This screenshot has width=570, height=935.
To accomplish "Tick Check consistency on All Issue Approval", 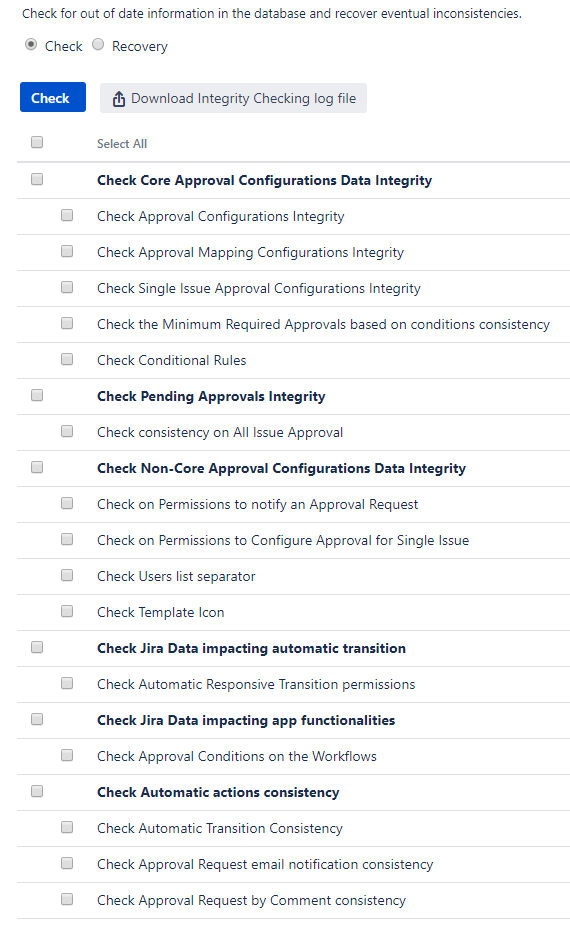I will 67,431.
